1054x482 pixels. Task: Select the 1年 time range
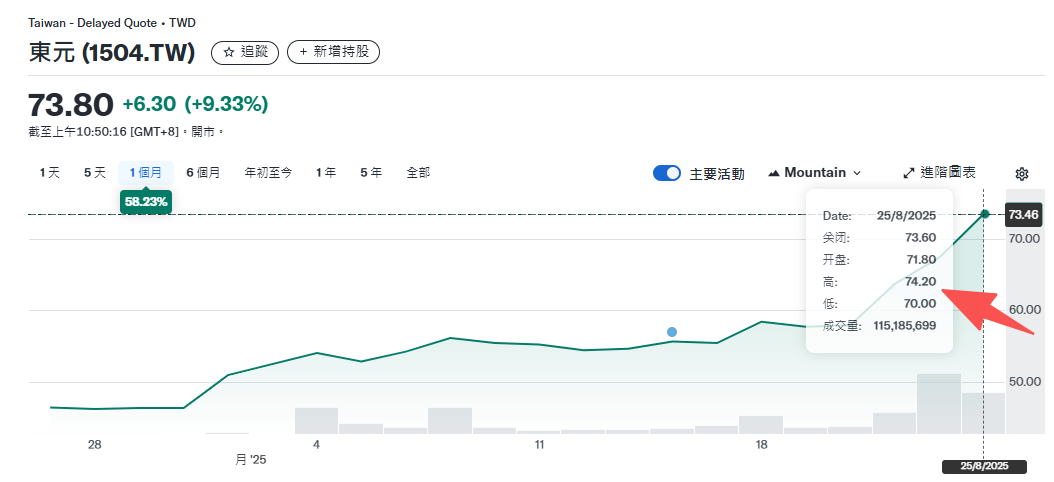click(x=326, y=173)
